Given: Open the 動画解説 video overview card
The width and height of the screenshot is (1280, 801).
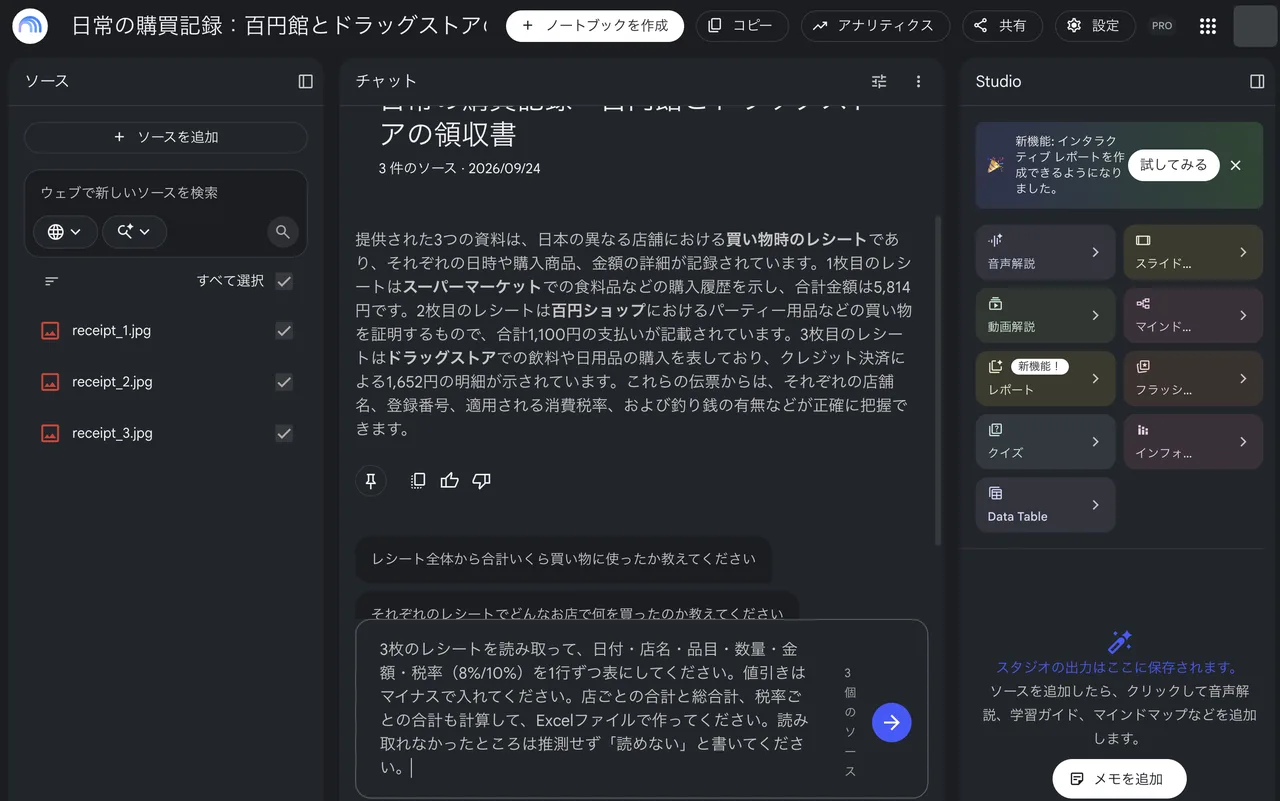Looking at the screenshot, I should (x=1045, y=315).
